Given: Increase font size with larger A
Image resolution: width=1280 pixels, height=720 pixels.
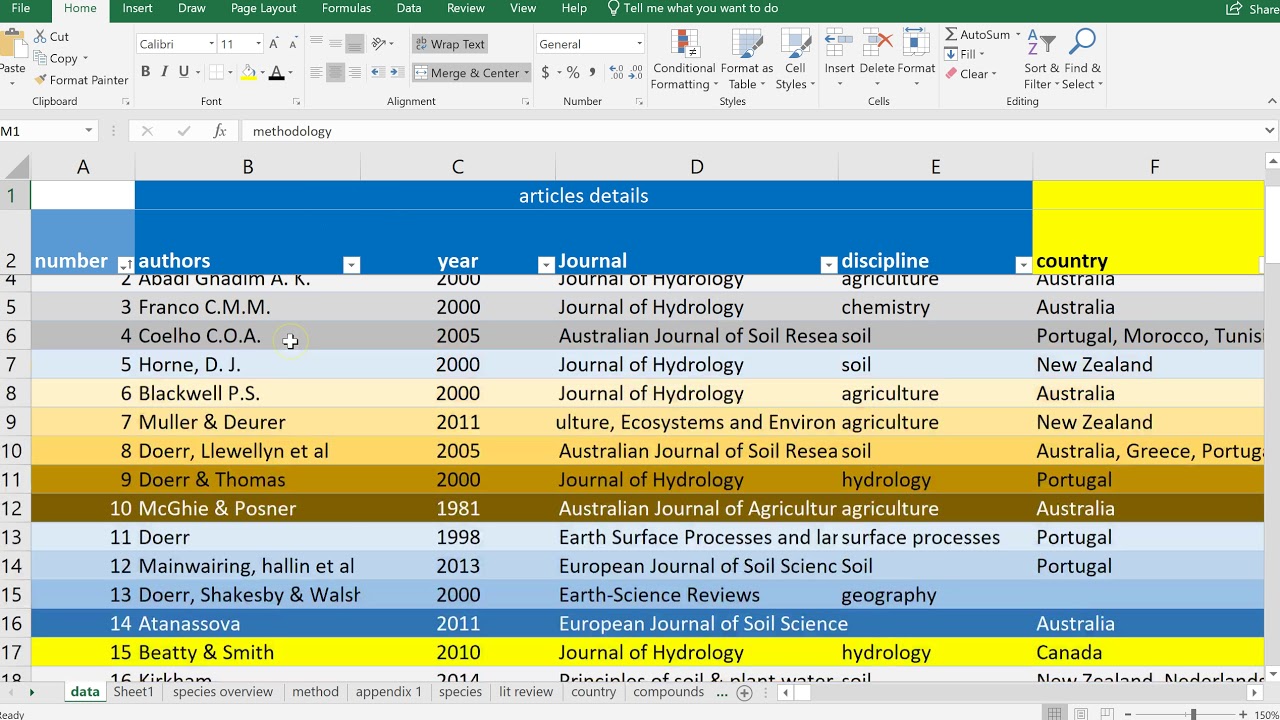Looking at the screenshot, I should coord(274,44).
